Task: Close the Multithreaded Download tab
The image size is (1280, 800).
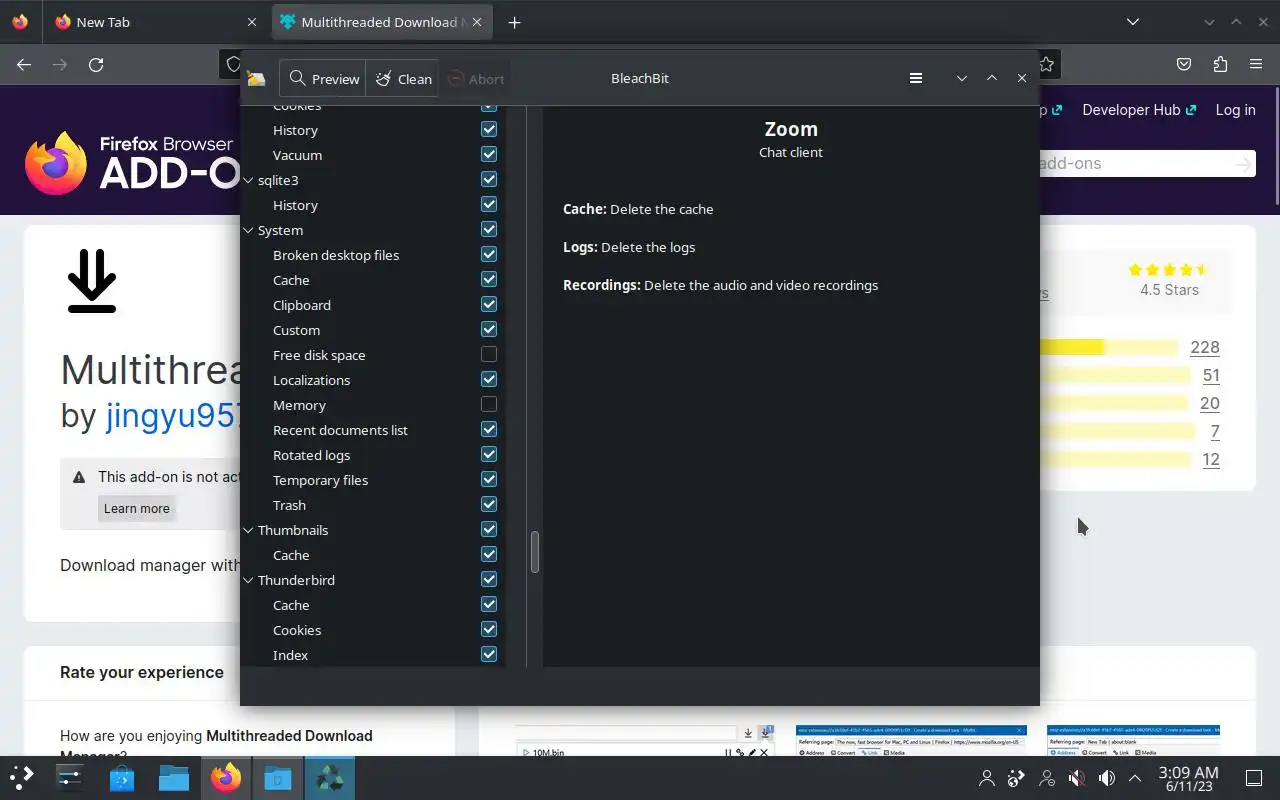Action: point(478,22)
